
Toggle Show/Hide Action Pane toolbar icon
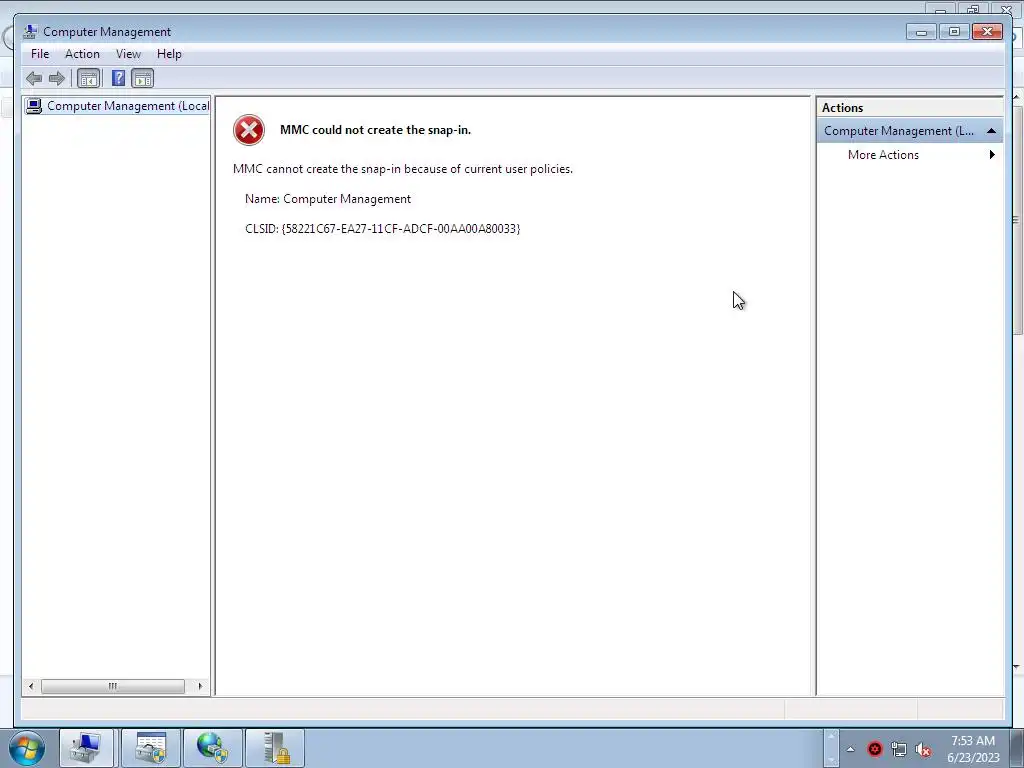142,79
